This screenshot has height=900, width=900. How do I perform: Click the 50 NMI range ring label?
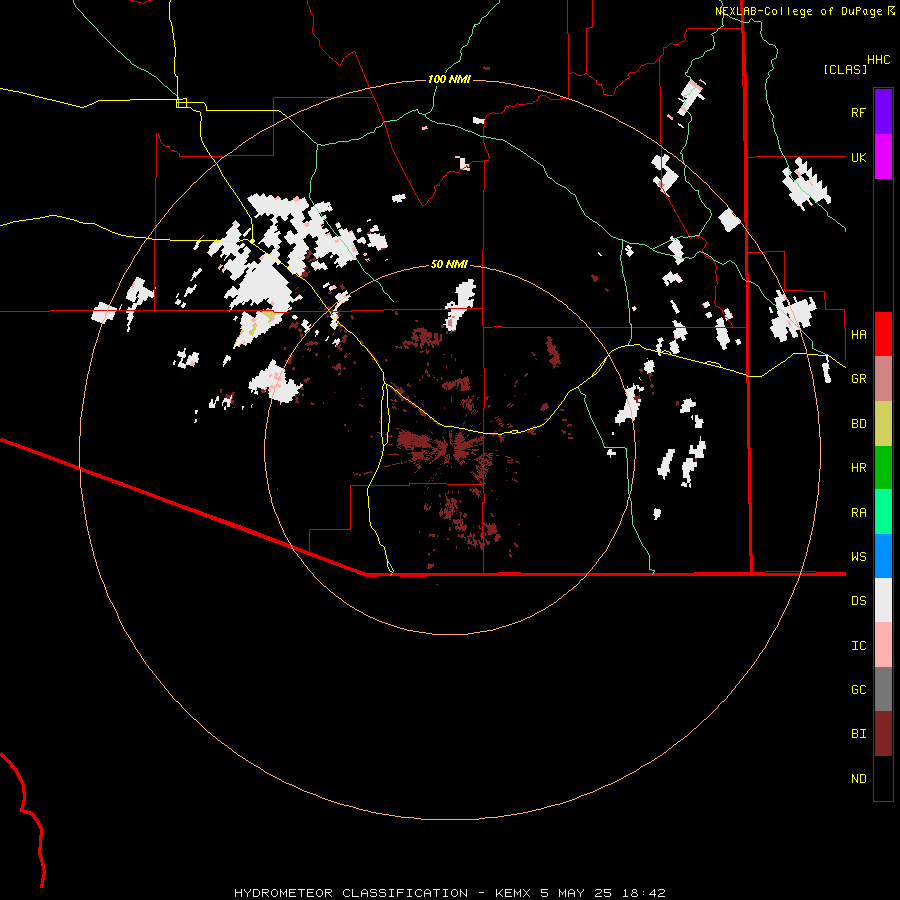449,264
